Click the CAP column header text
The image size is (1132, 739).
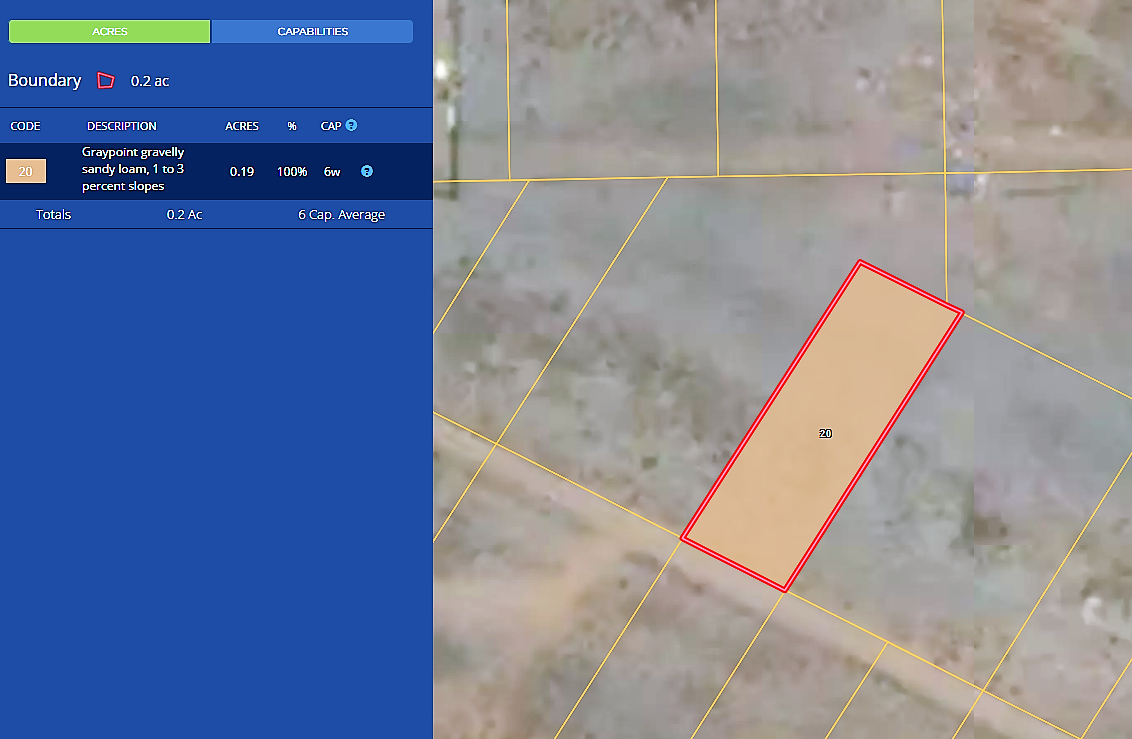pos(330,126)
